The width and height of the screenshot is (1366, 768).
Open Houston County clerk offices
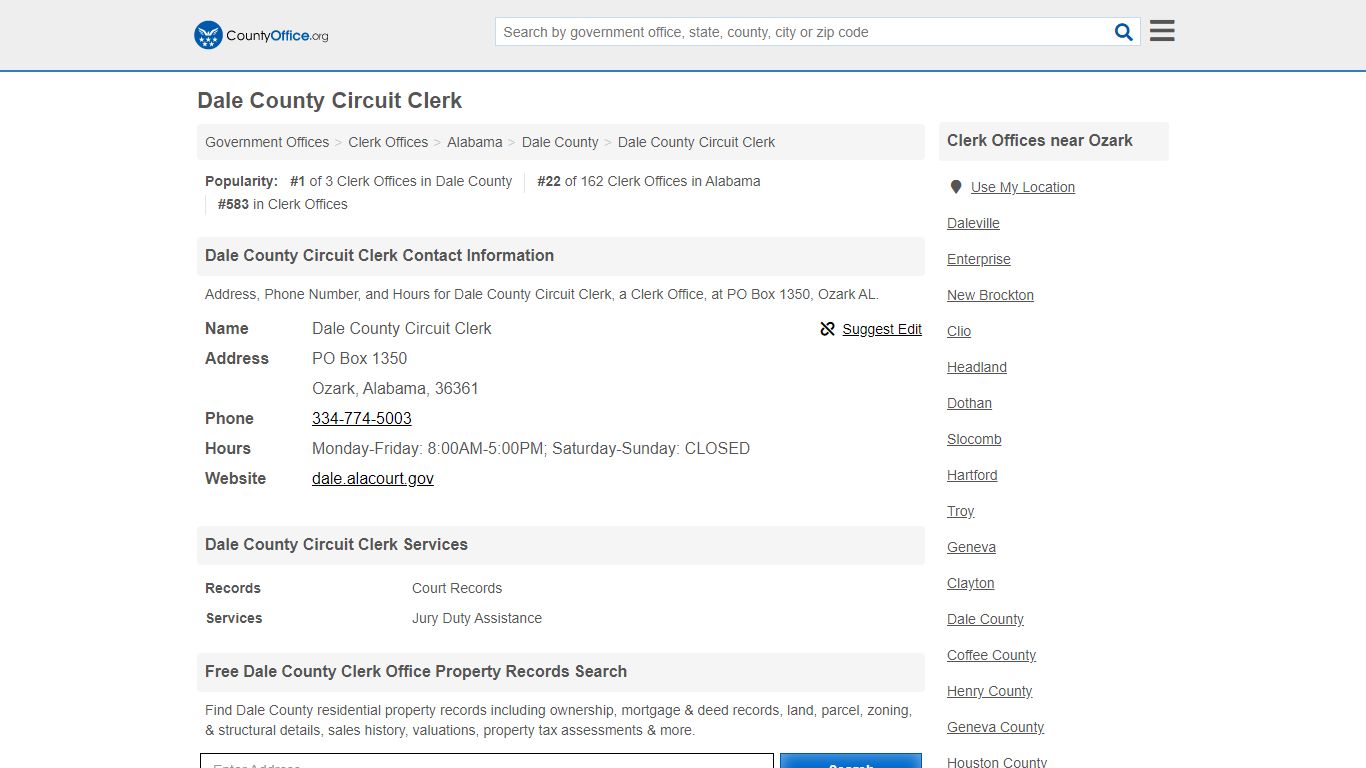(x=997, y=762)
